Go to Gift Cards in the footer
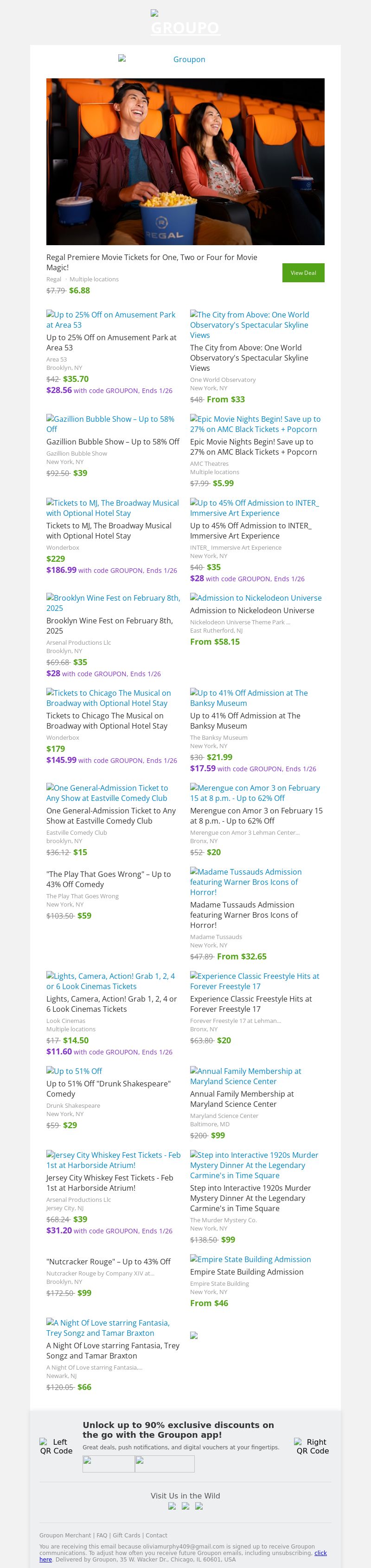 tap(126, 1535)
